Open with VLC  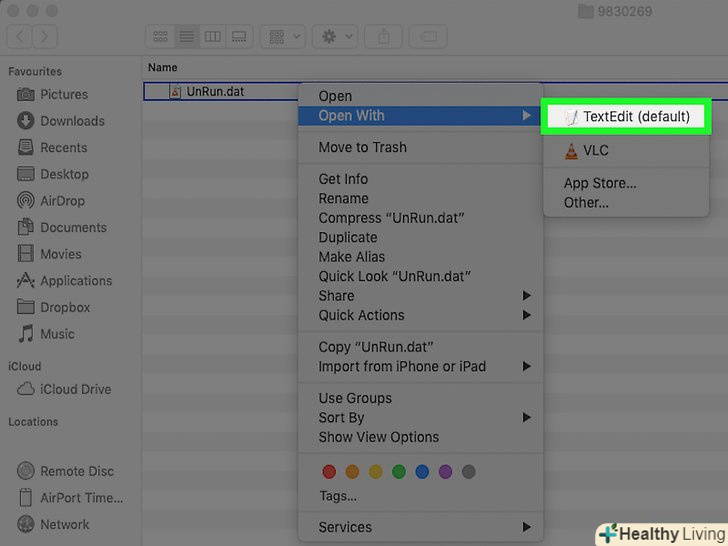(x=626, y=150)
